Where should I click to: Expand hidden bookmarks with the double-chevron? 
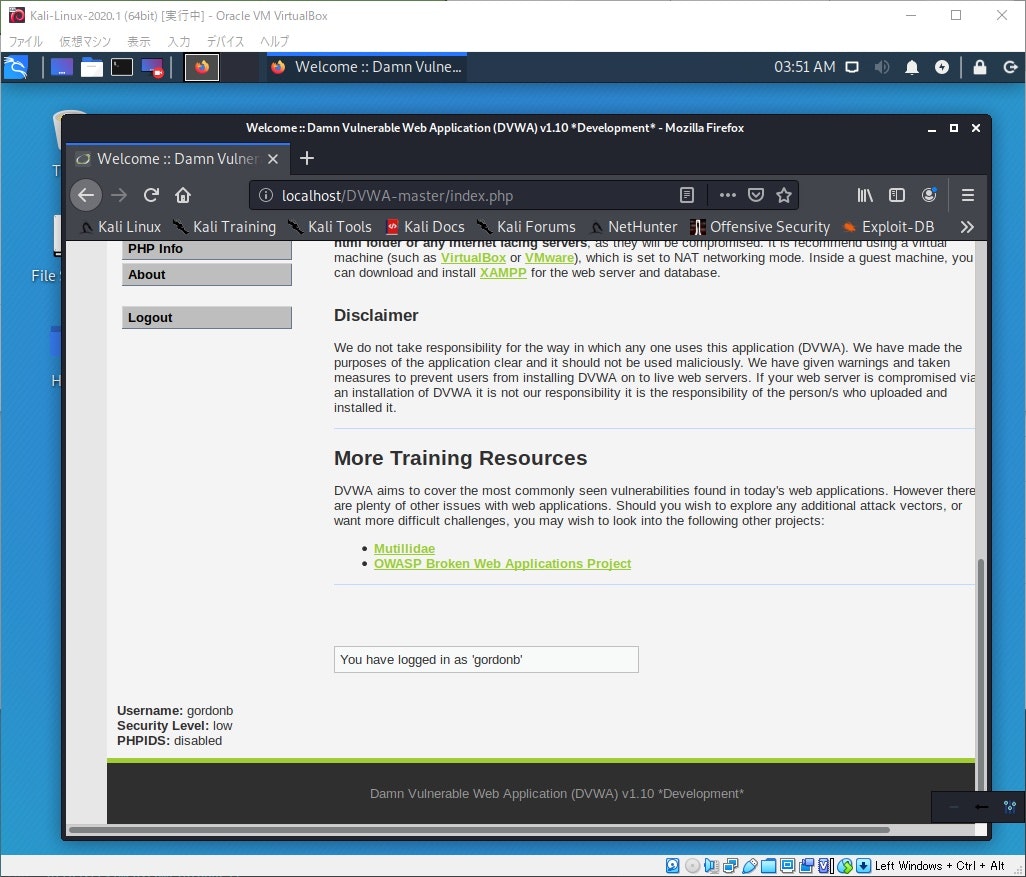tap(967, 227)
